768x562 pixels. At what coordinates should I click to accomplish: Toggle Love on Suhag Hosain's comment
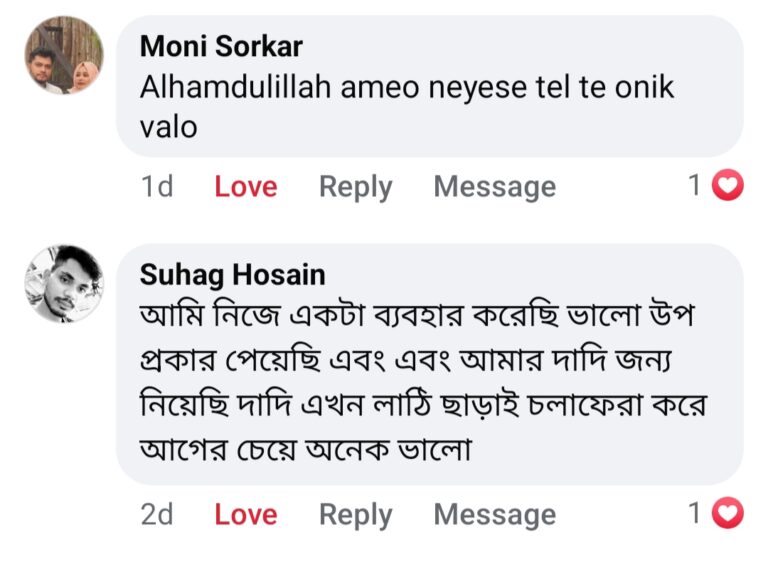click(x=245, y=514)
